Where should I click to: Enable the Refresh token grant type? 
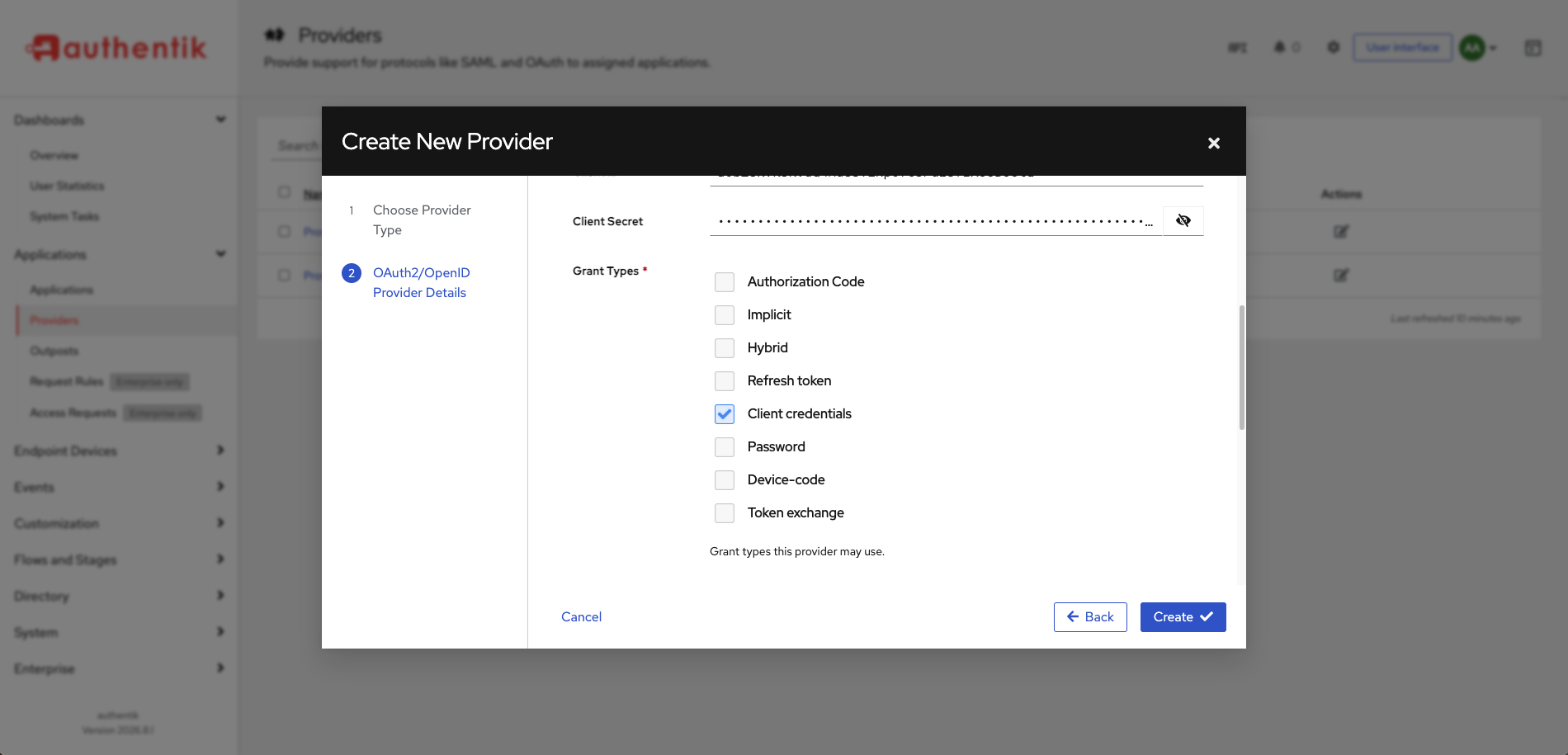click(x=725, y=381)
